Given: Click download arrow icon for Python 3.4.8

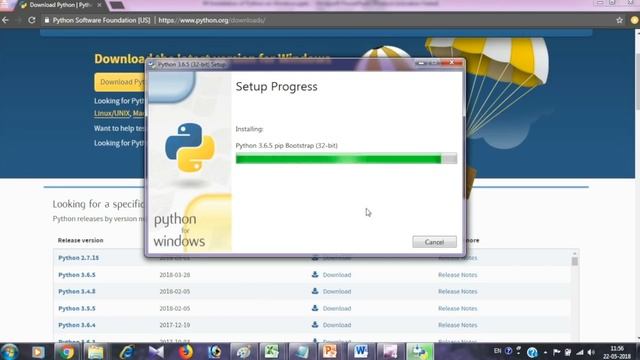Looking at the screenshot, I should (x=315, y=291).
